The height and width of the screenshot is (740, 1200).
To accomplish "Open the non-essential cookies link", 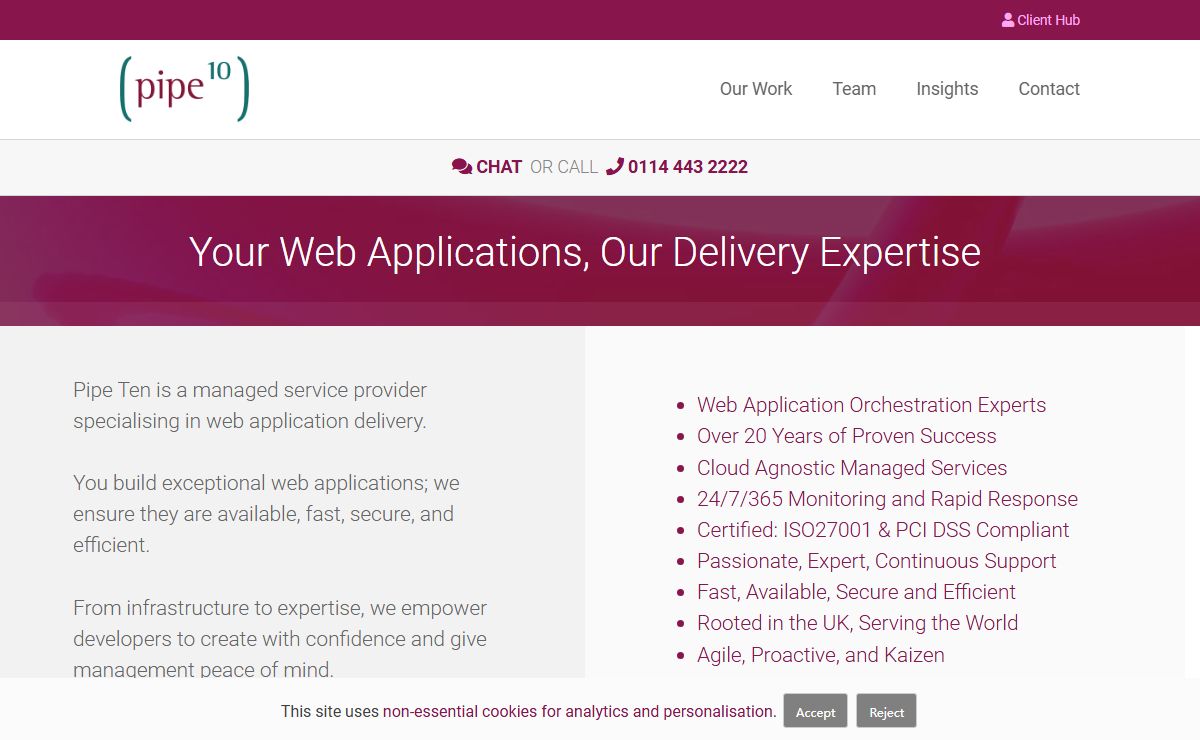I will pos(579,712).
